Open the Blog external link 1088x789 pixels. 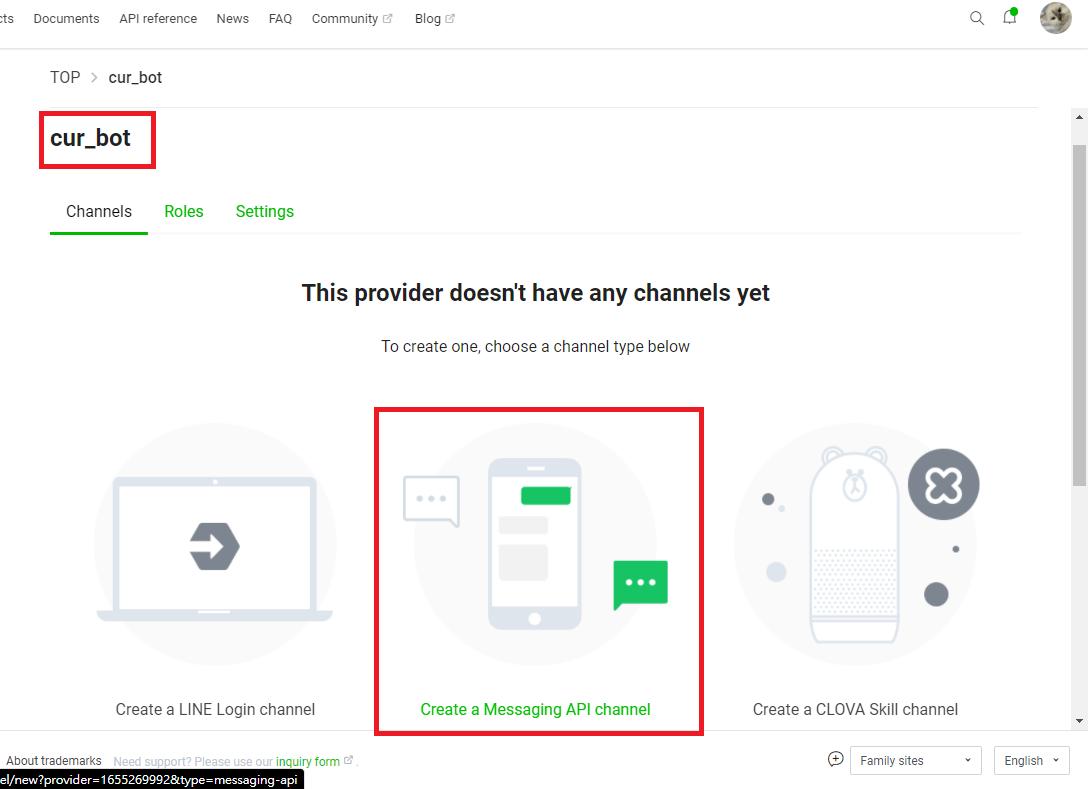[x=434, y=19]
